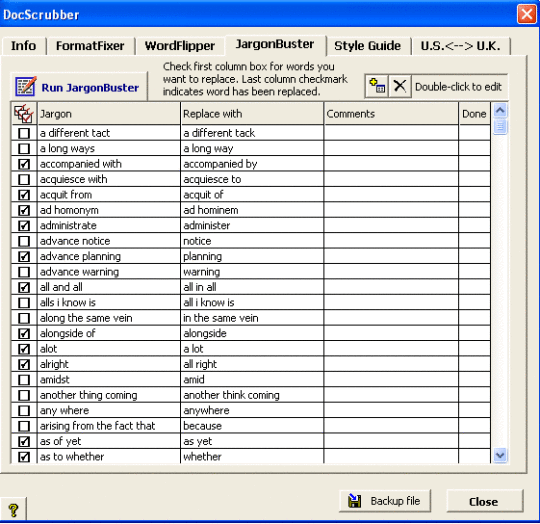Select the 'ad hominem' replacement cell
Screen dimensions: 540x524
pos(252,210)
